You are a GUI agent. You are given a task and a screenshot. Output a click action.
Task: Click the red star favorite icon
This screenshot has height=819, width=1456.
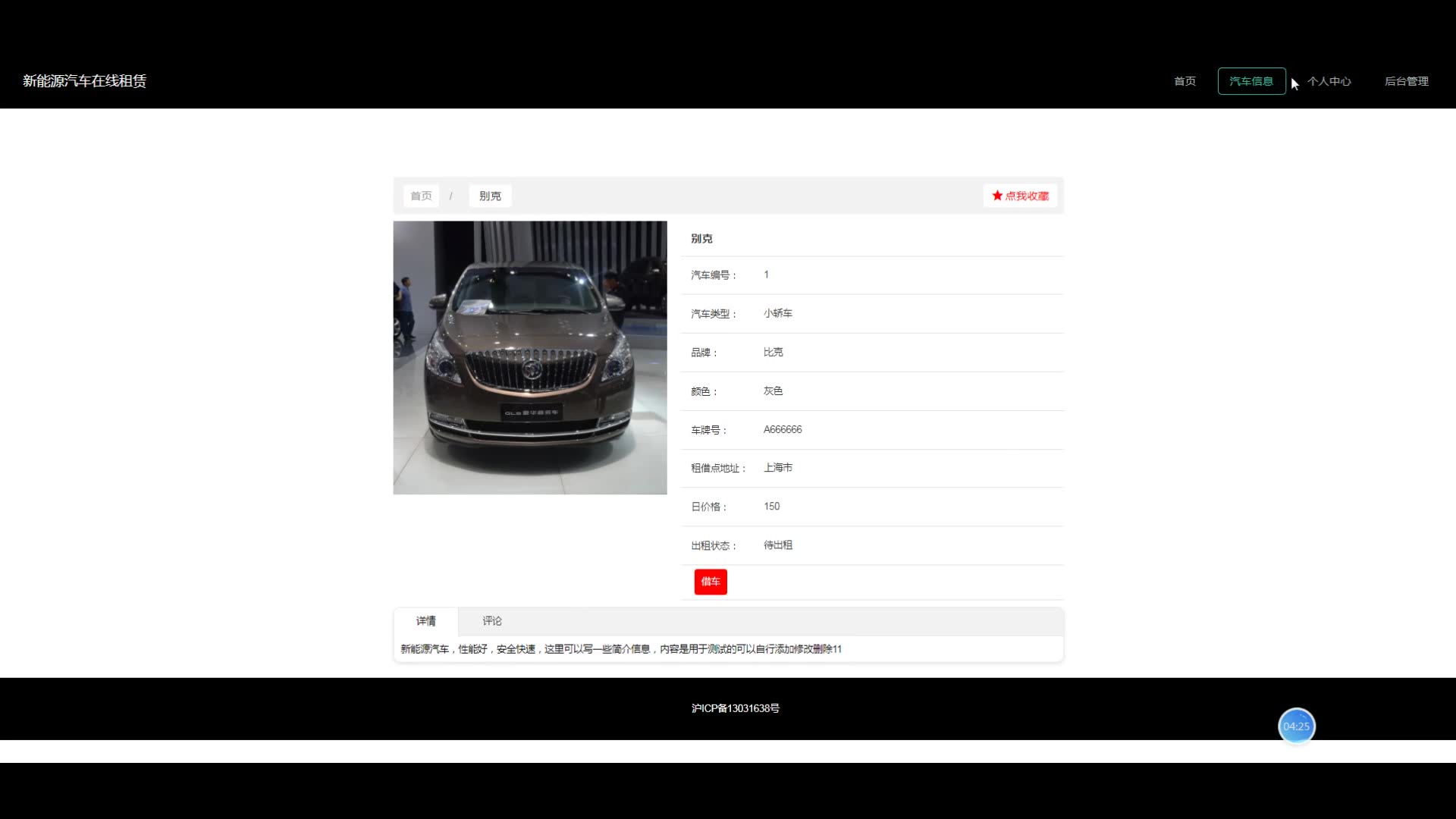(997, 196)
